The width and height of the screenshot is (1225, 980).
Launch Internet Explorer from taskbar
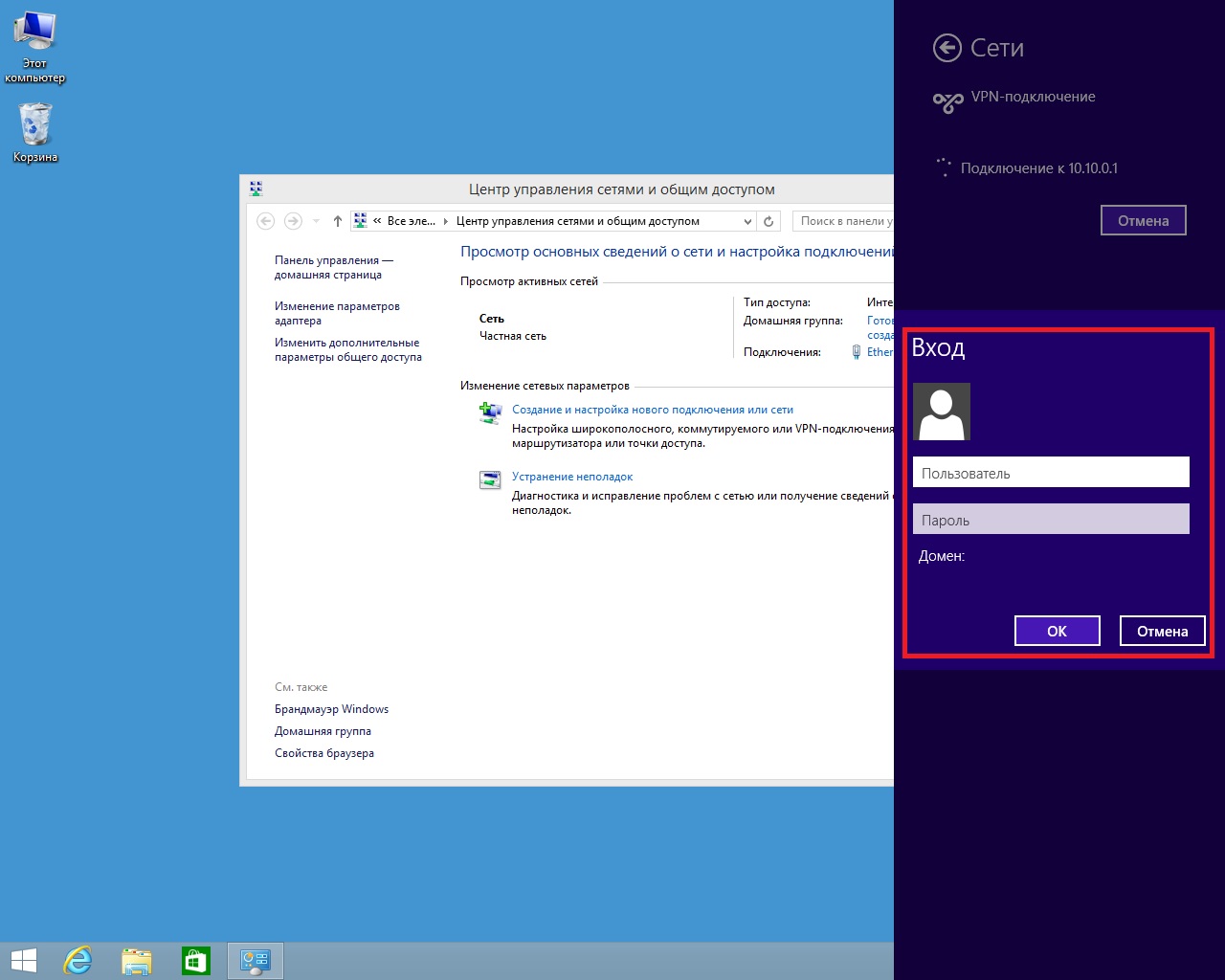78,960
